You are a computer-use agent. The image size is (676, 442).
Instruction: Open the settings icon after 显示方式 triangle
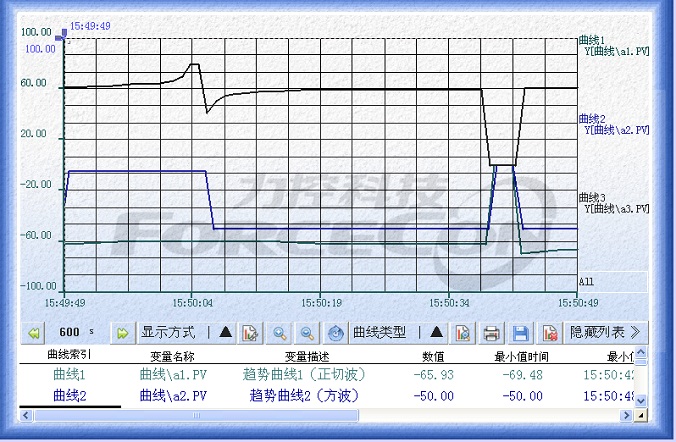click(x=250, y=332)
